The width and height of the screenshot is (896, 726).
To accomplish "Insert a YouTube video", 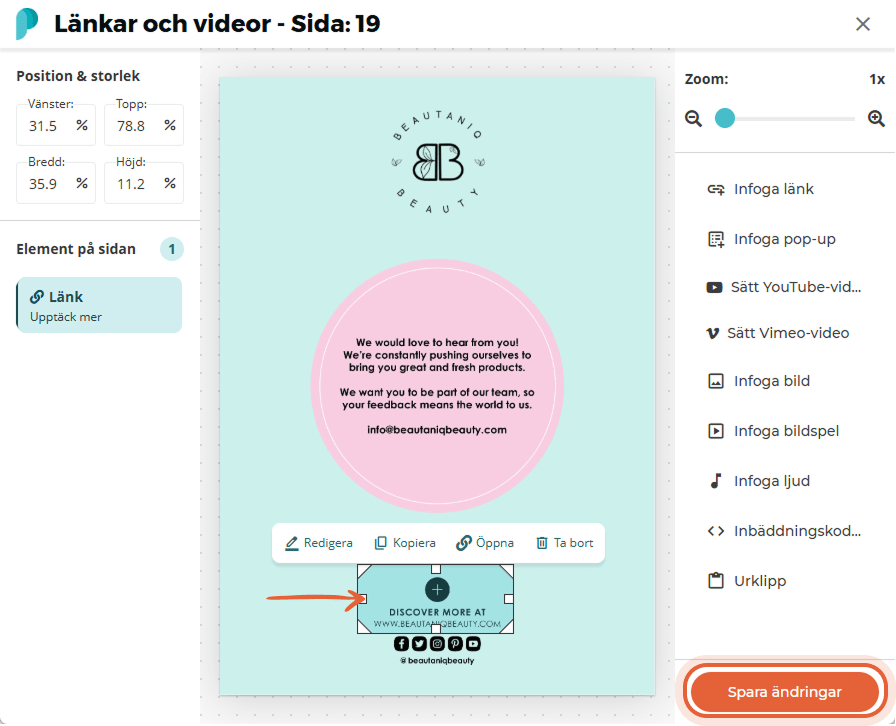I will click(785, 287).
